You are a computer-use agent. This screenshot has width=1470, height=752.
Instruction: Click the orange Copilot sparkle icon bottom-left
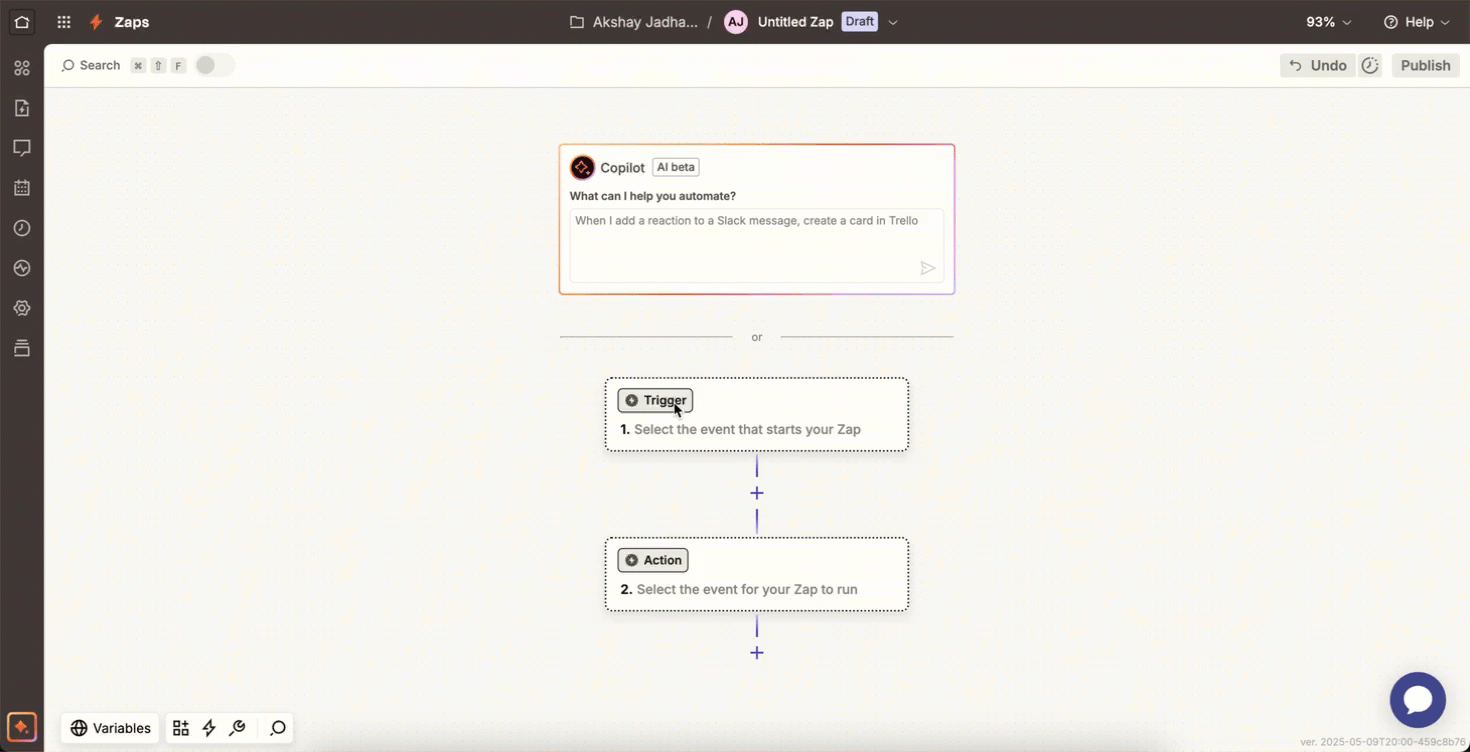(x=22, y=727)
